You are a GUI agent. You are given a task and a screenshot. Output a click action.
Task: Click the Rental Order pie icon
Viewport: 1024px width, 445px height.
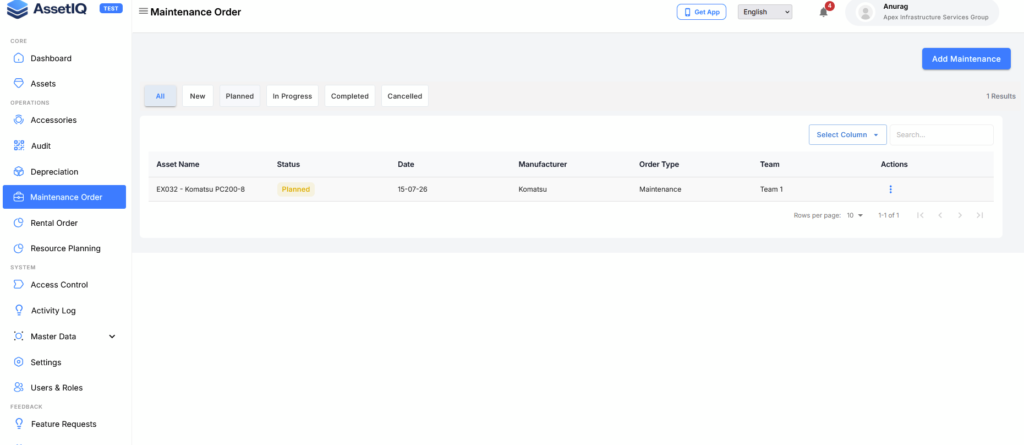tap(19, 223)
